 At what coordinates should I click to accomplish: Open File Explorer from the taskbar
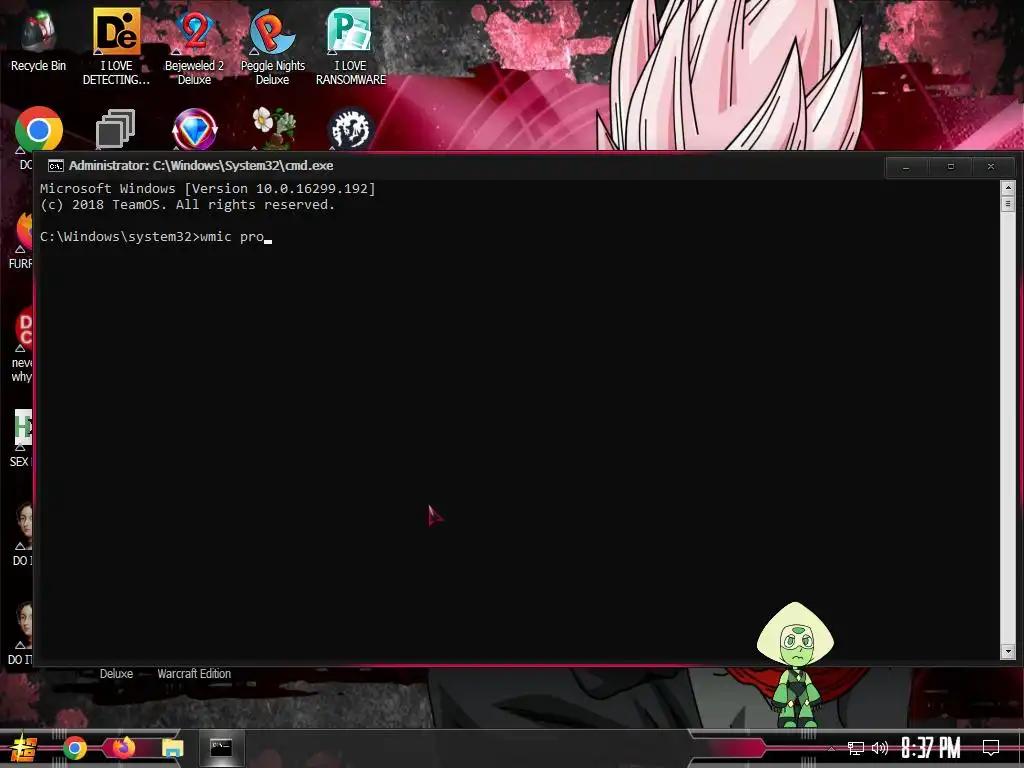click(x=172, y=748)
